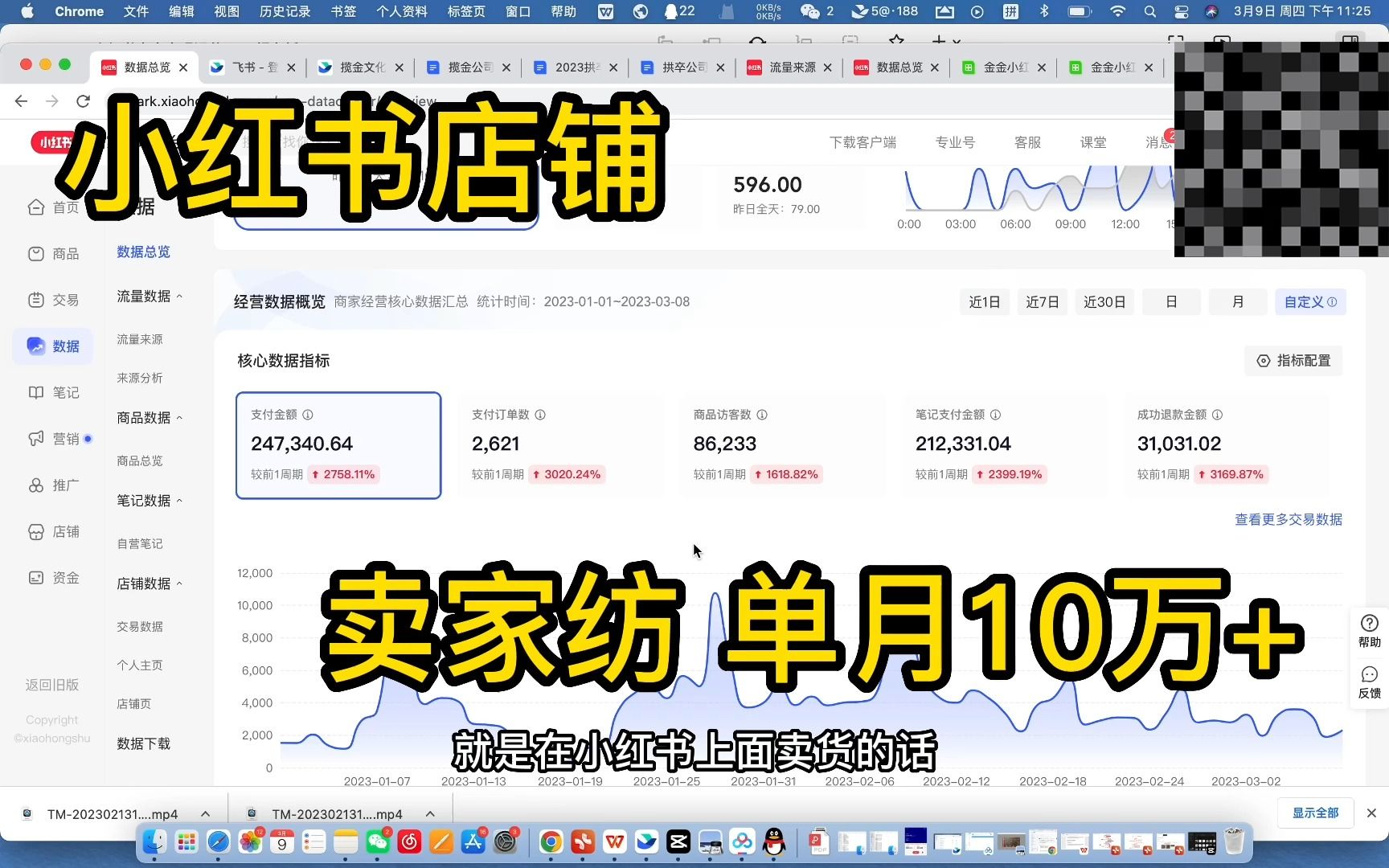Click the info icon beside 成功退款金额
1389x868 pixels.
pos(1217,415)
